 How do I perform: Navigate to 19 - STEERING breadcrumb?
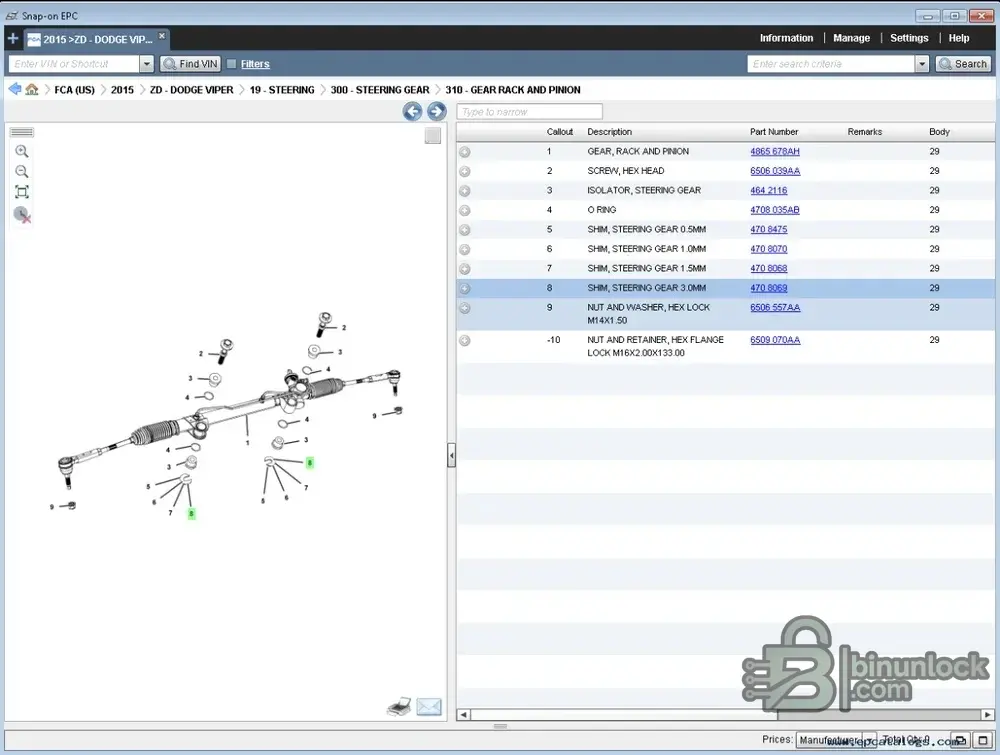coord(282,90)
